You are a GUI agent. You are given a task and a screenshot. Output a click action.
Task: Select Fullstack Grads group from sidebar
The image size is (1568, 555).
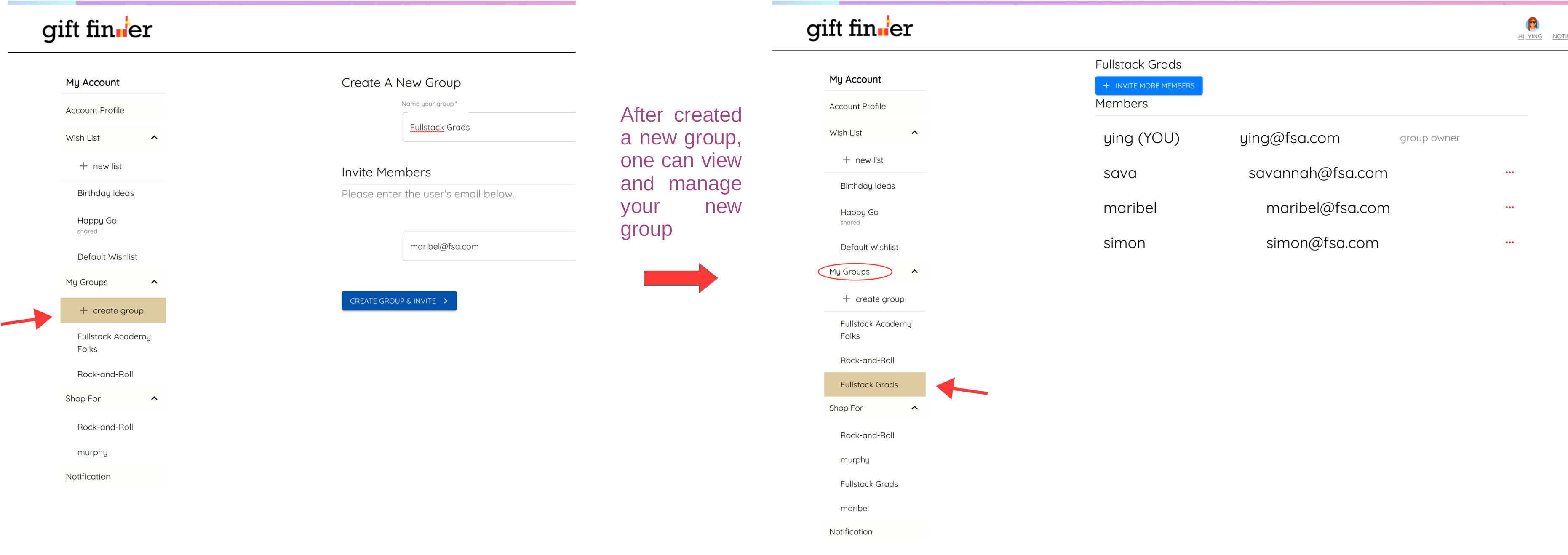click(x=866, y=384)
